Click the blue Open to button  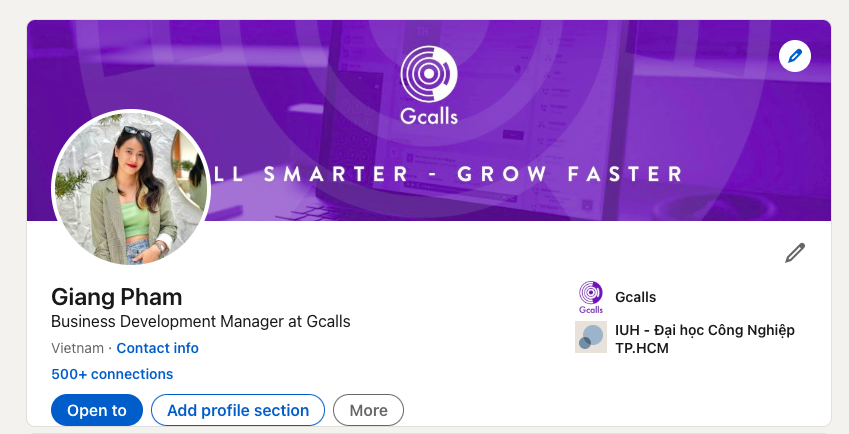97,410
